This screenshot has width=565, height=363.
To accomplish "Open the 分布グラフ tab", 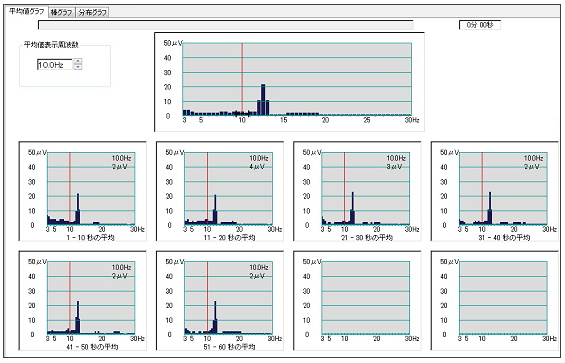I will point(93,12).
